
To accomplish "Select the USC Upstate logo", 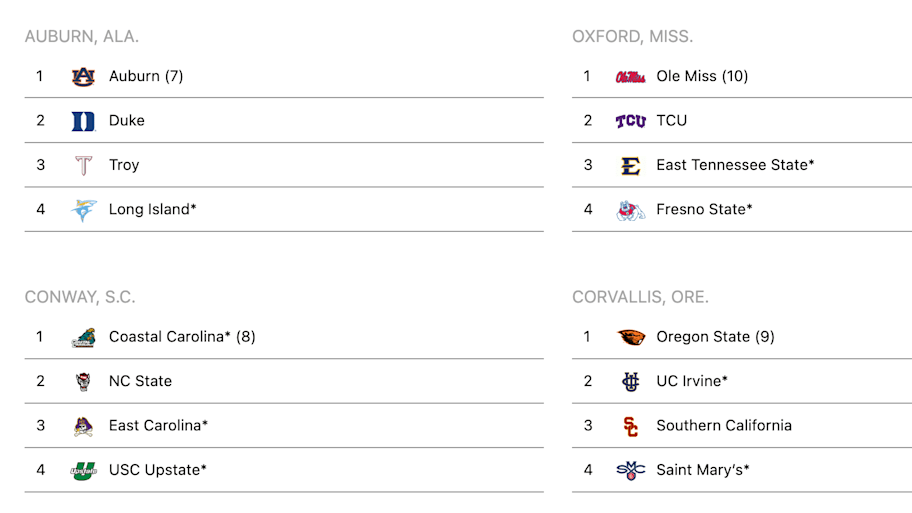I will coord(83,471).
